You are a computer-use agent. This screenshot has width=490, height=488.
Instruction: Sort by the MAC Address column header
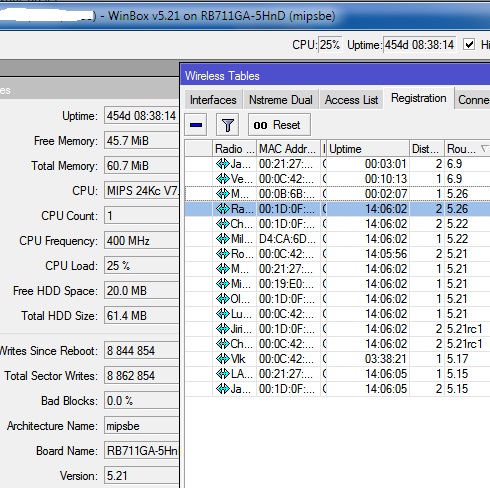click(x=288, y=149)
